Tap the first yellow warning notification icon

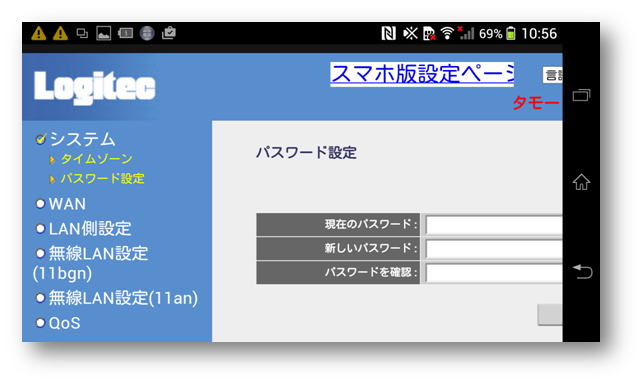click(x=39, y=33)
